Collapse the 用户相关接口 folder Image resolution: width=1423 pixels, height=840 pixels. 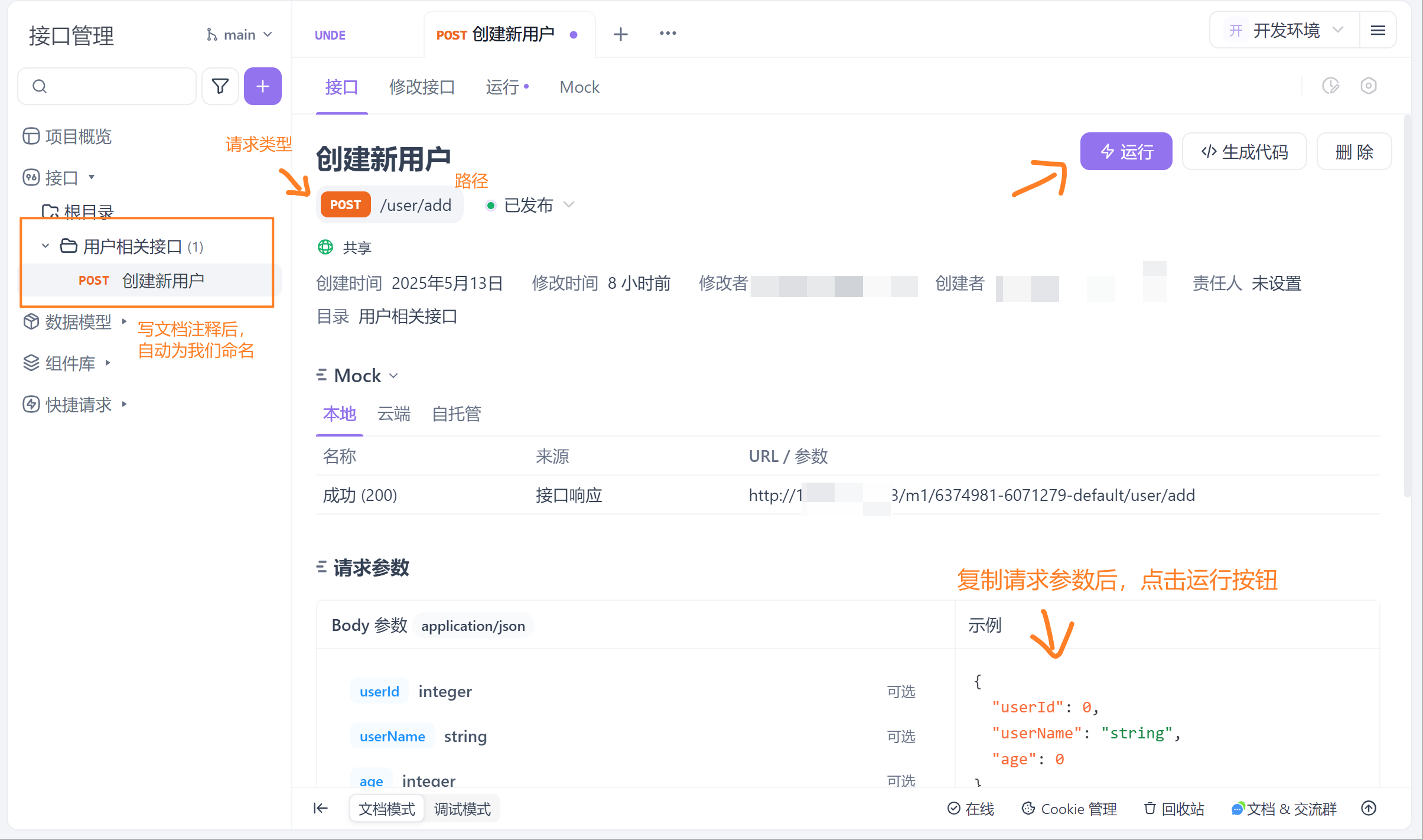click(45, 246)
